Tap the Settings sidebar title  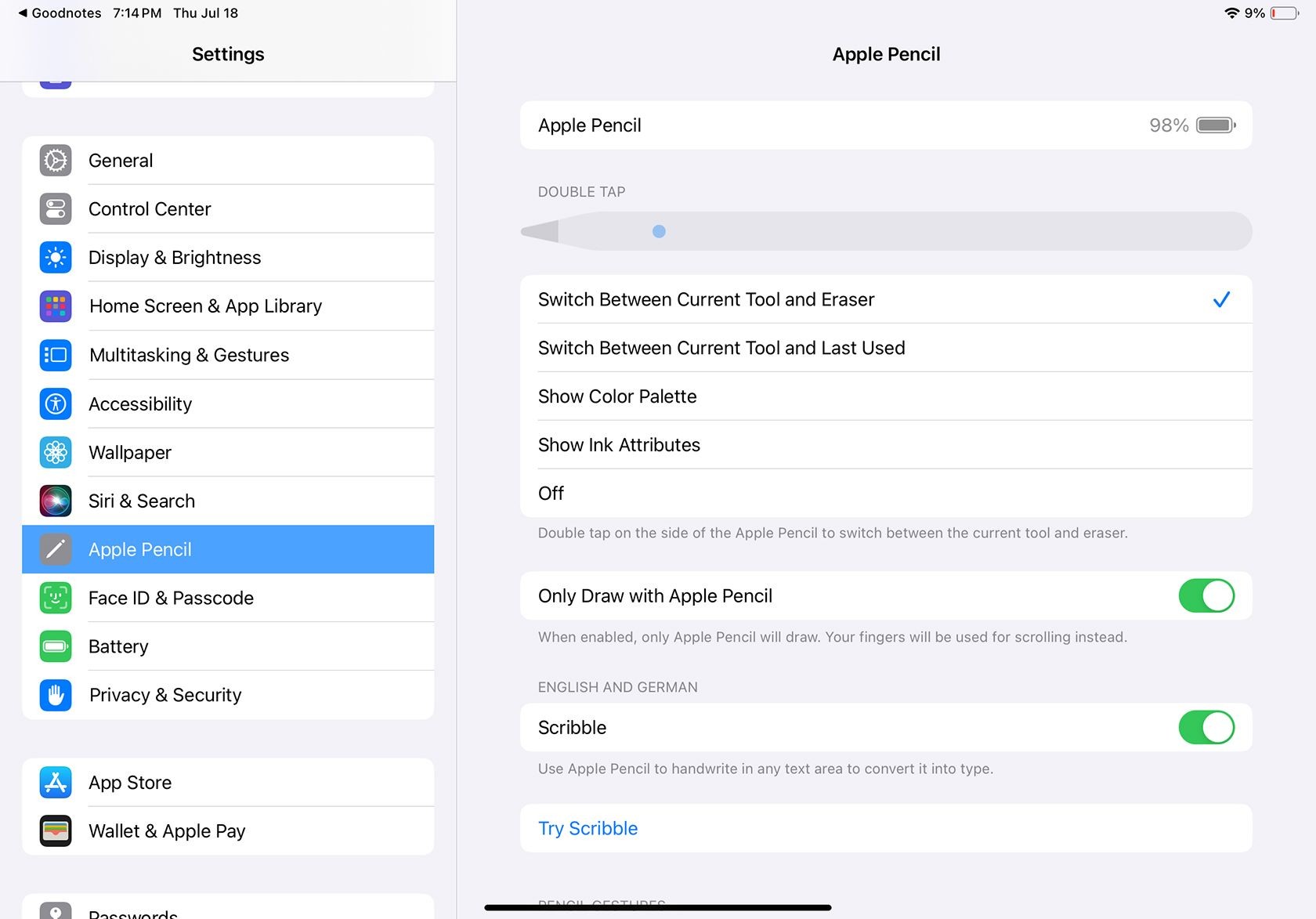(228, 54)
